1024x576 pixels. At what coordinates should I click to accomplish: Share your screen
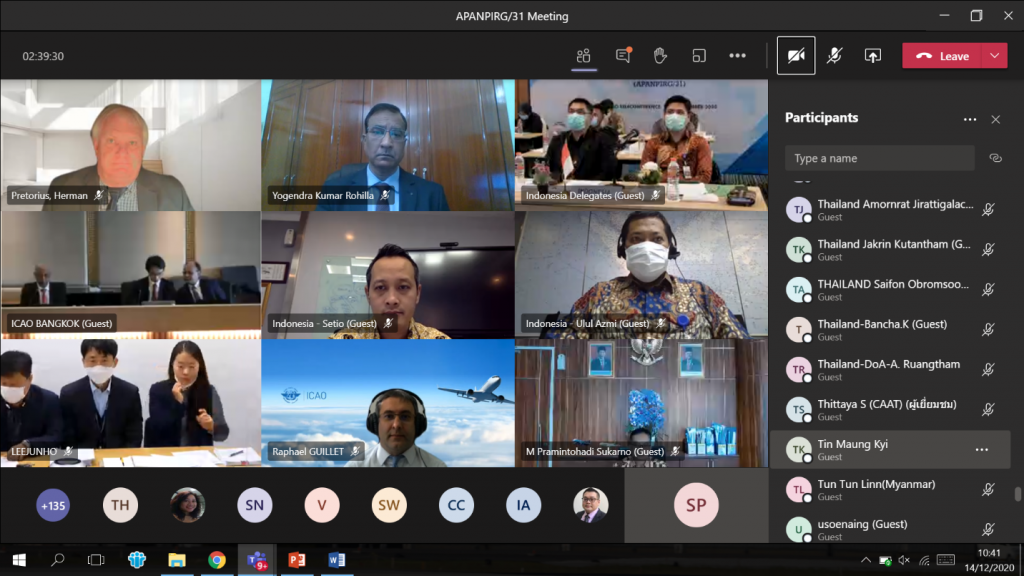click(x=872, y=55)
